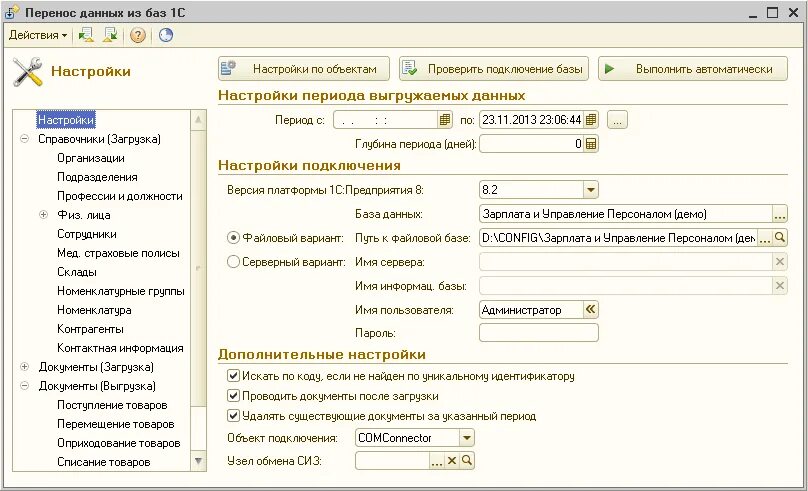Click magnifier in Узел обмена СИЗ field
Screen dimensions: 808x491
[466, 461]
